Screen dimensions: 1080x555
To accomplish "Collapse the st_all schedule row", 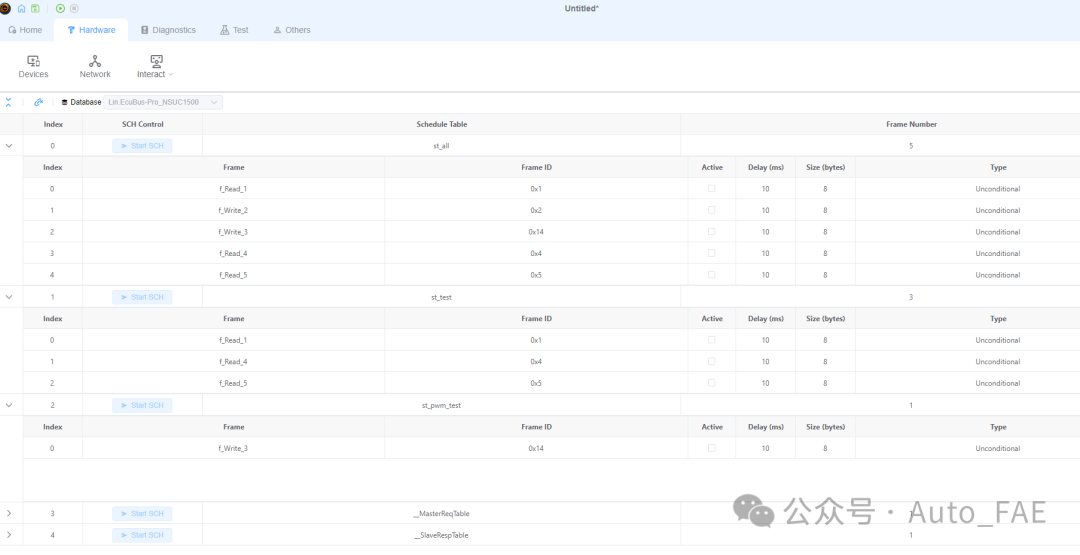I will 9,146.
